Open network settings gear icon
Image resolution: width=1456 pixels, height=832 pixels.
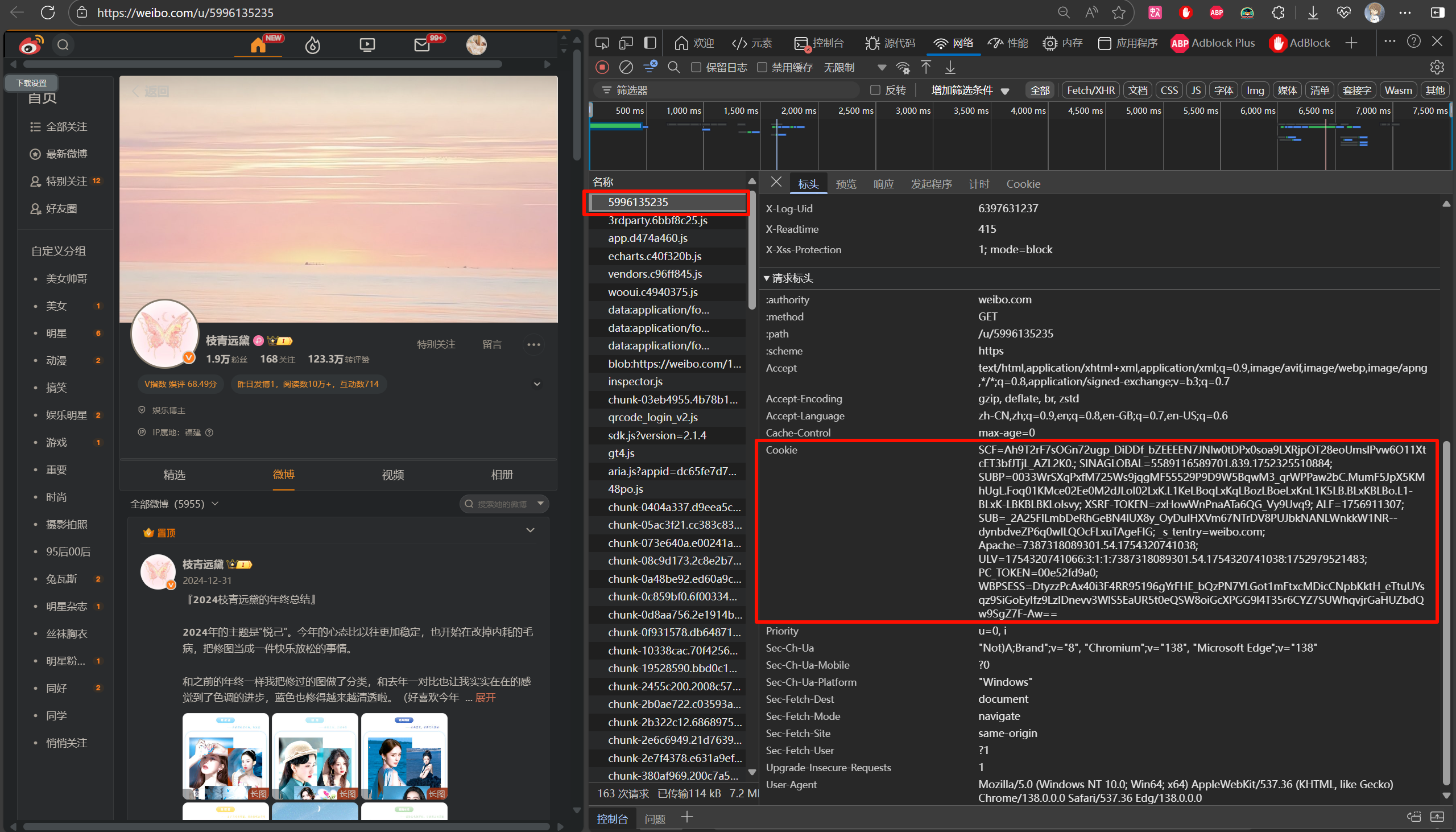(x=1437, y=67)
